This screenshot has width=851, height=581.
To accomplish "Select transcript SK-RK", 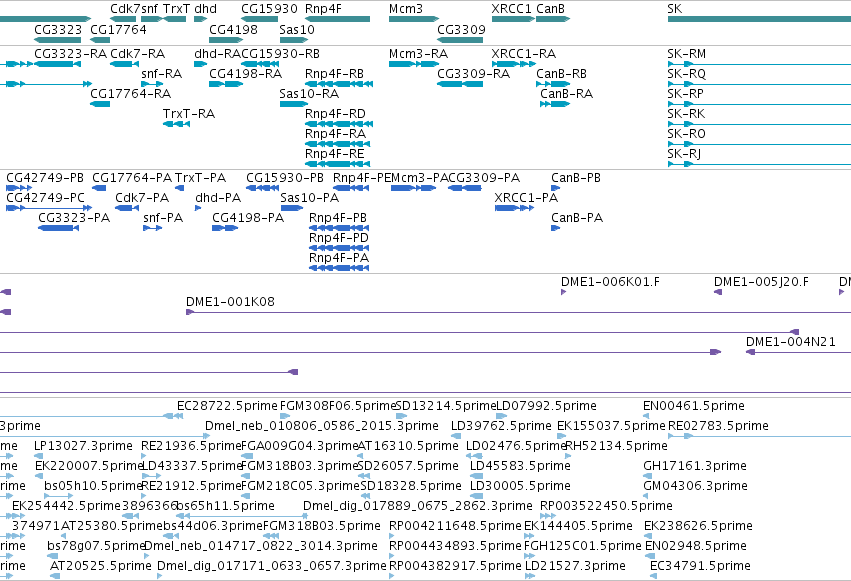I will (759, 124).
